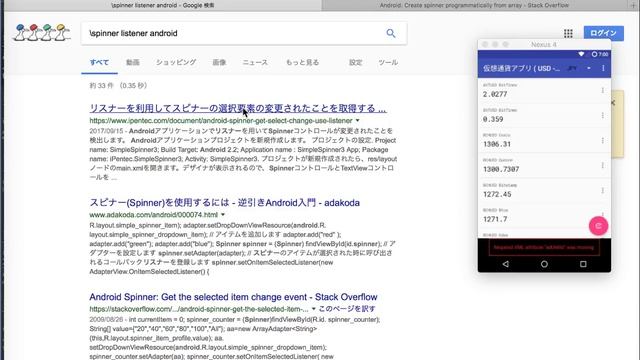
Task: Open three-dot menu for the 0.359 row
Action: (602, 116)
